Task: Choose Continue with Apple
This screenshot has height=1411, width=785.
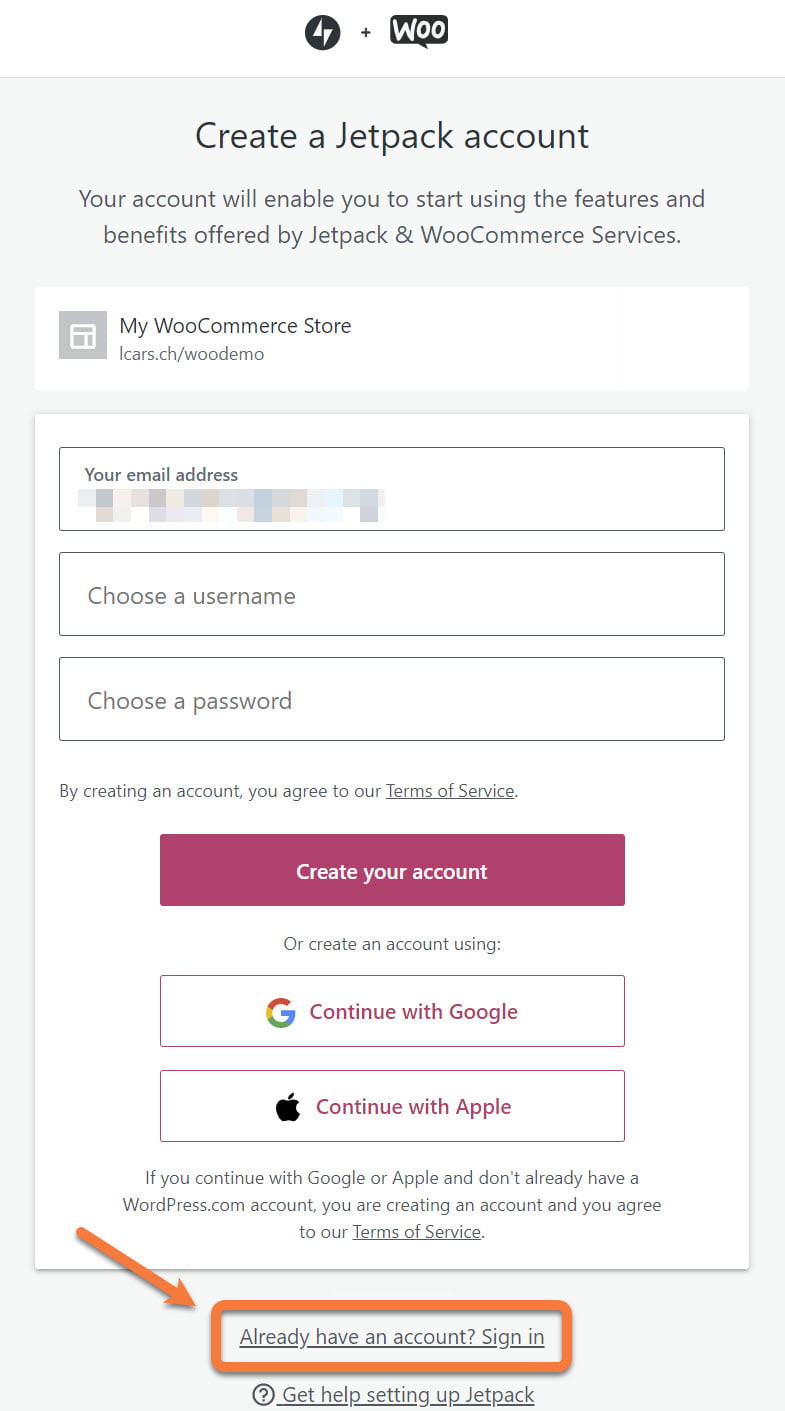Action: click(392, 1106)
